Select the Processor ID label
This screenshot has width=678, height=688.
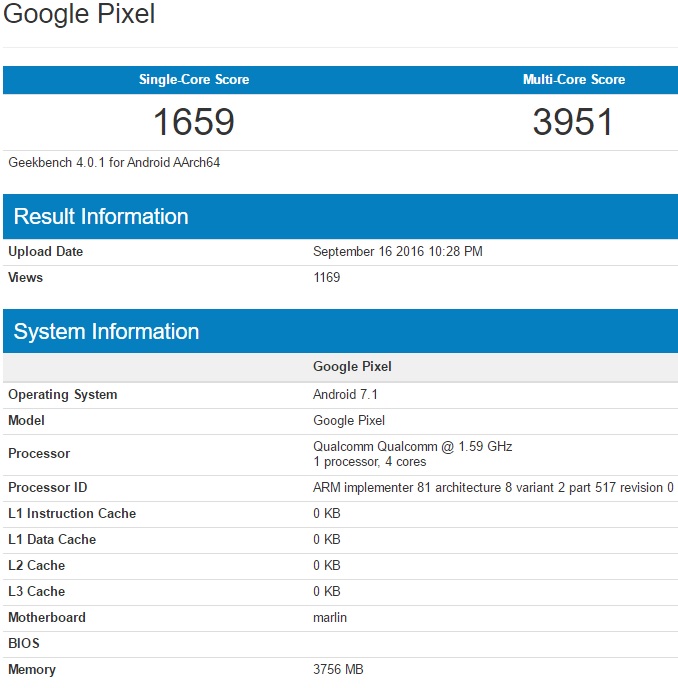(x=48, y=487)
